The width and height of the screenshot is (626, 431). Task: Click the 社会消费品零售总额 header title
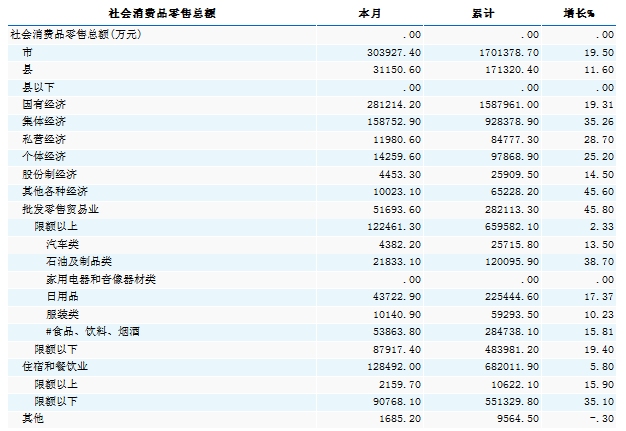point(162,14)
